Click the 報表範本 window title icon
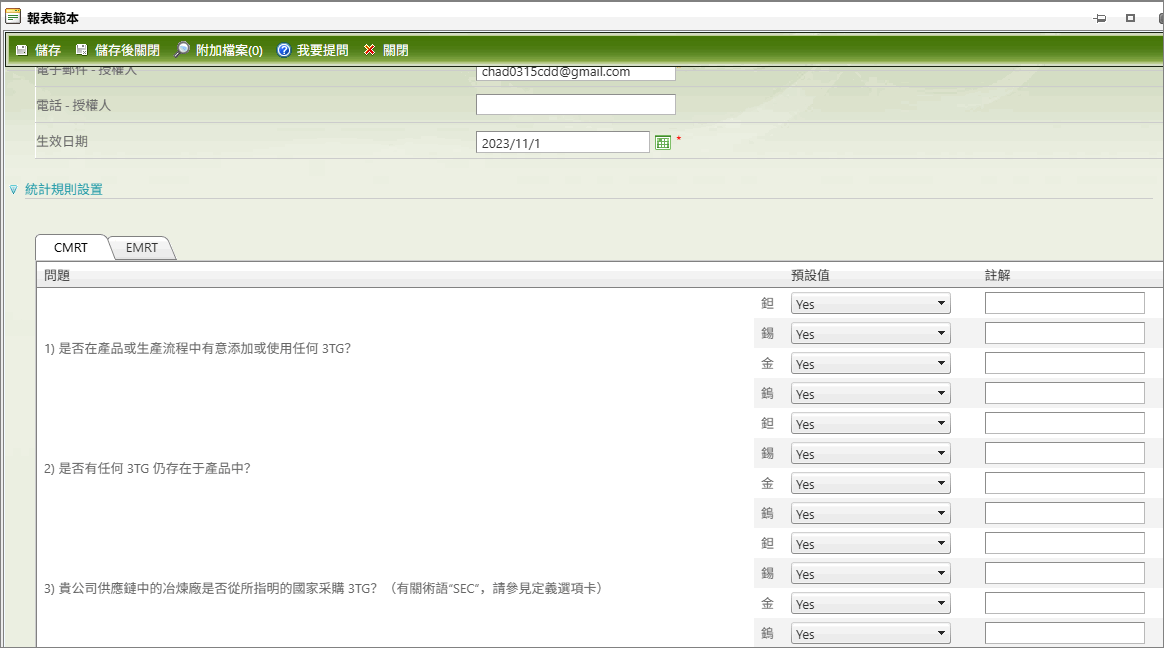The height and width of the screenshot is (648, 1164). [13, 17]
